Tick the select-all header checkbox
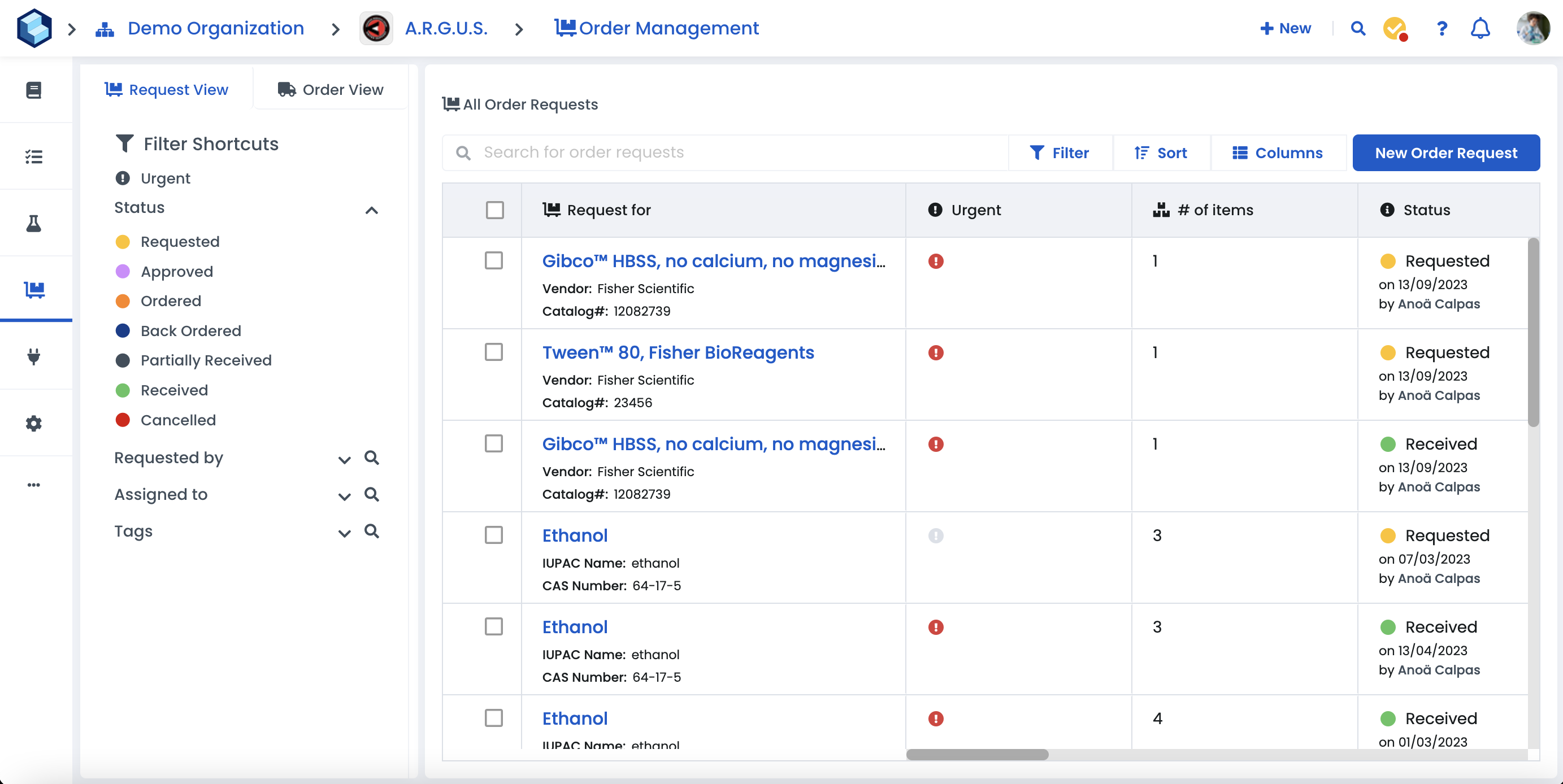The width and height of the screenshot is (1563, 784). [x=495, y=210]
